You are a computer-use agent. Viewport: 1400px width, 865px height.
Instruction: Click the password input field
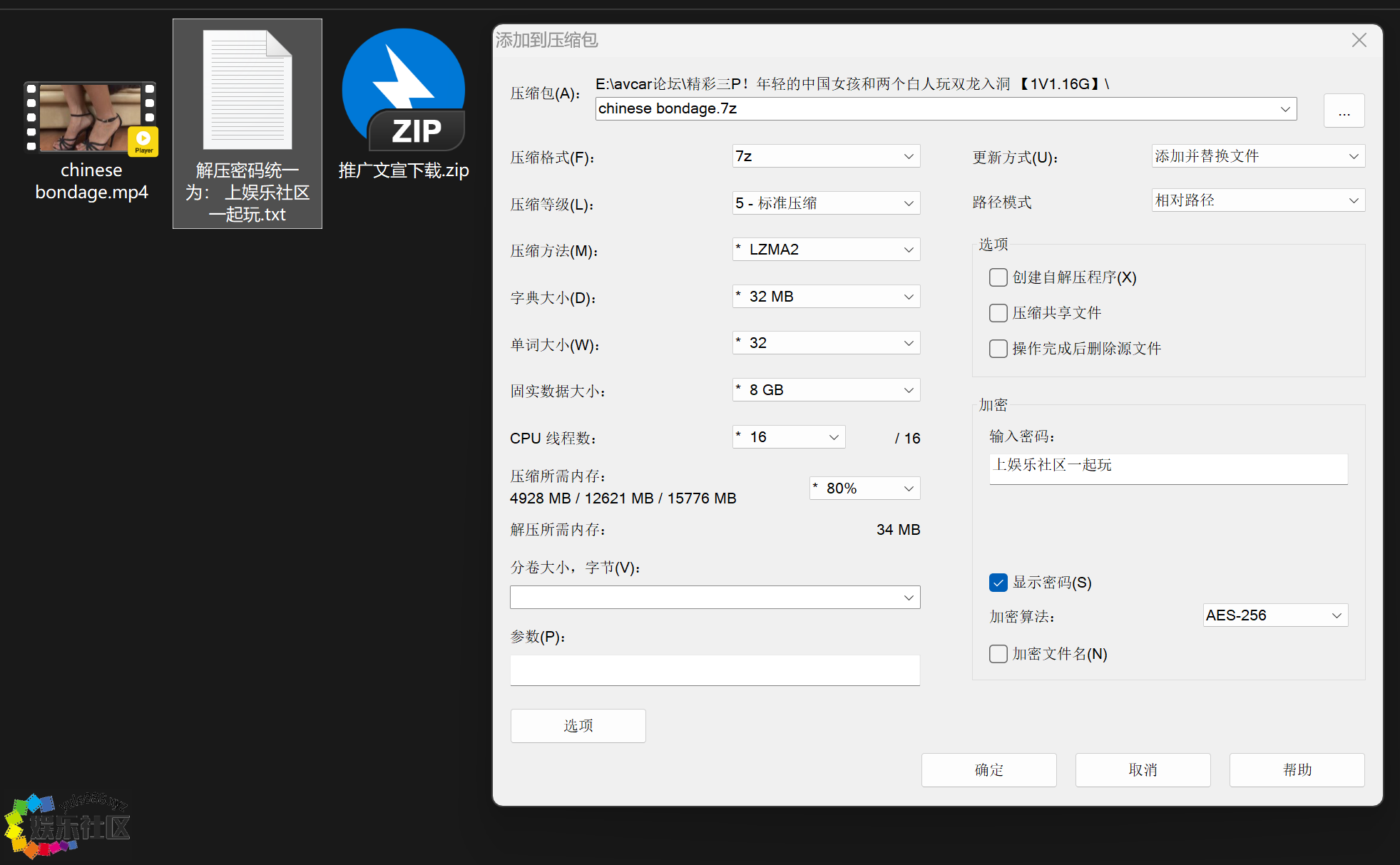[x=1168, y=469]
